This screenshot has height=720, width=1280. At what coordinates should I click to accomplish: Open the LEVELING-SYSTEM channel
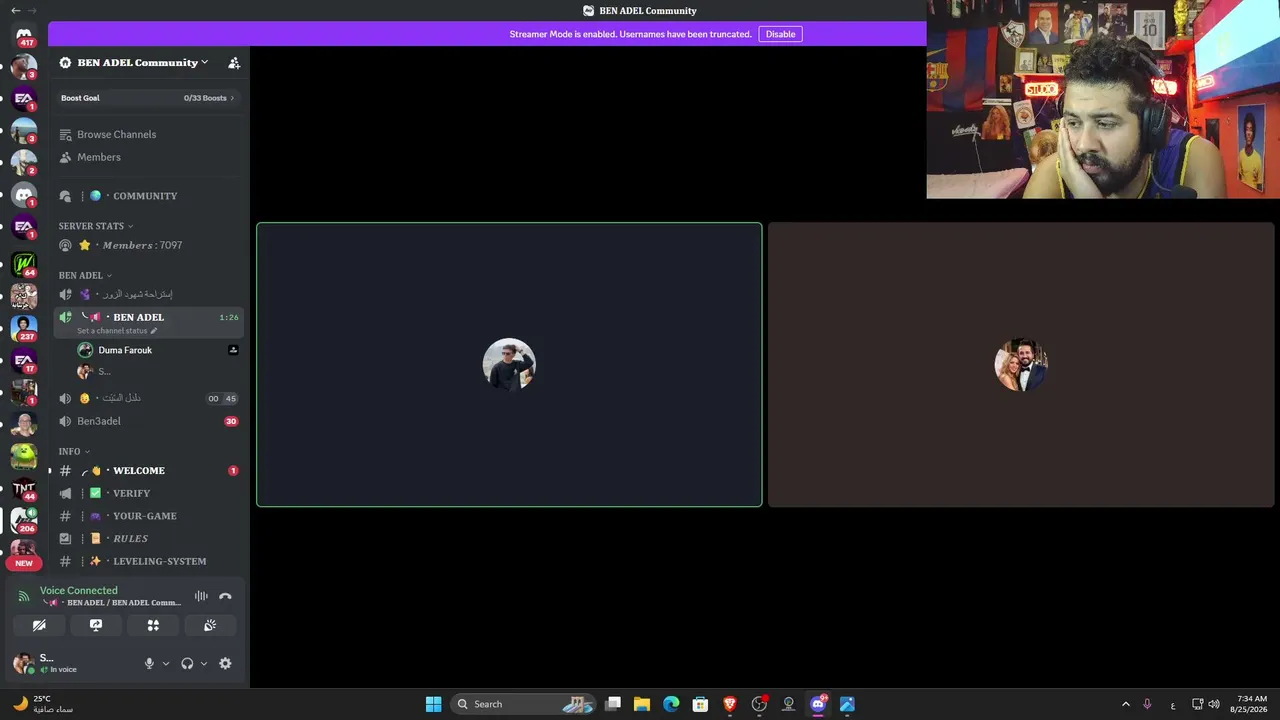148,561
